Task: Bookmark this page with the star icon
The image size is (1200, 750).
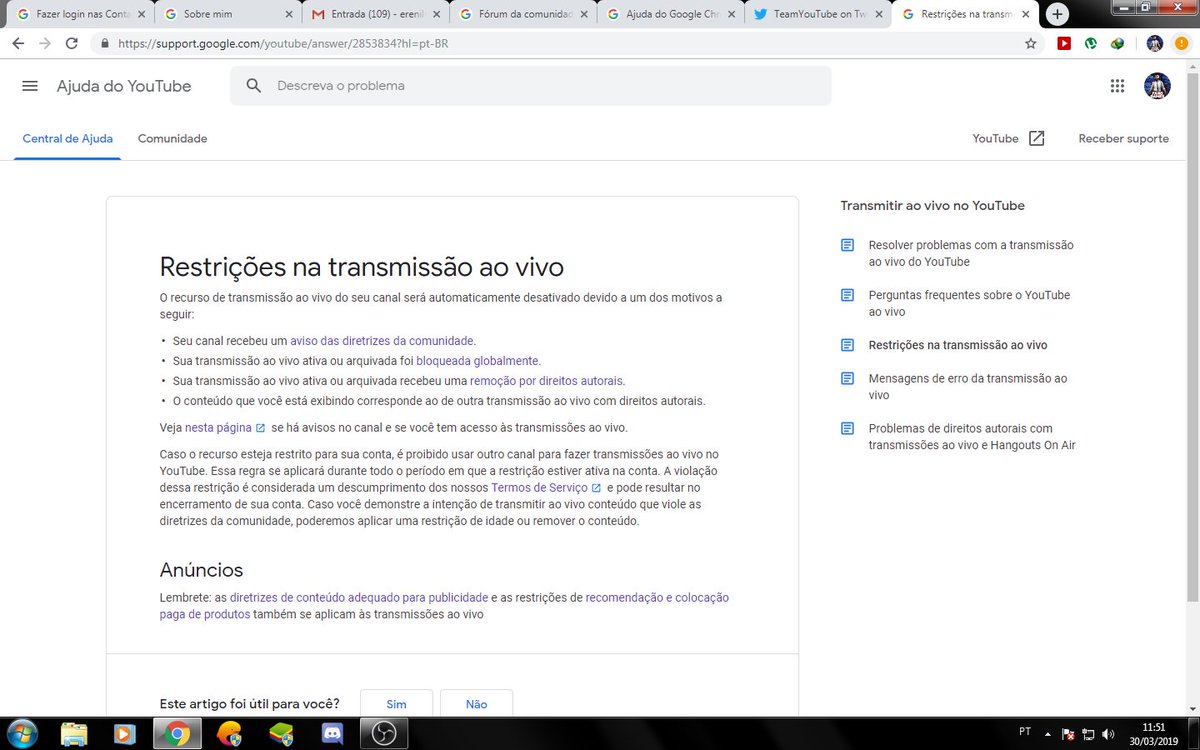Action: [1031, 44]
